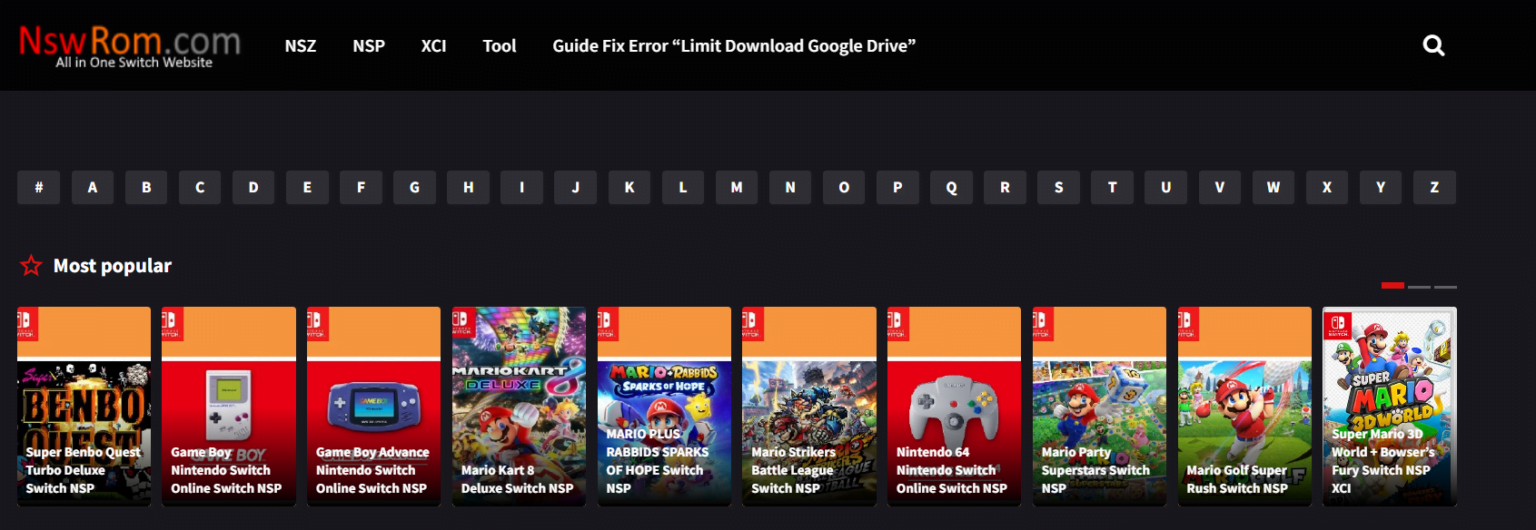Filter games by letter I
The height and width of the screenshot is (530, 1536).
pos(522,187)
